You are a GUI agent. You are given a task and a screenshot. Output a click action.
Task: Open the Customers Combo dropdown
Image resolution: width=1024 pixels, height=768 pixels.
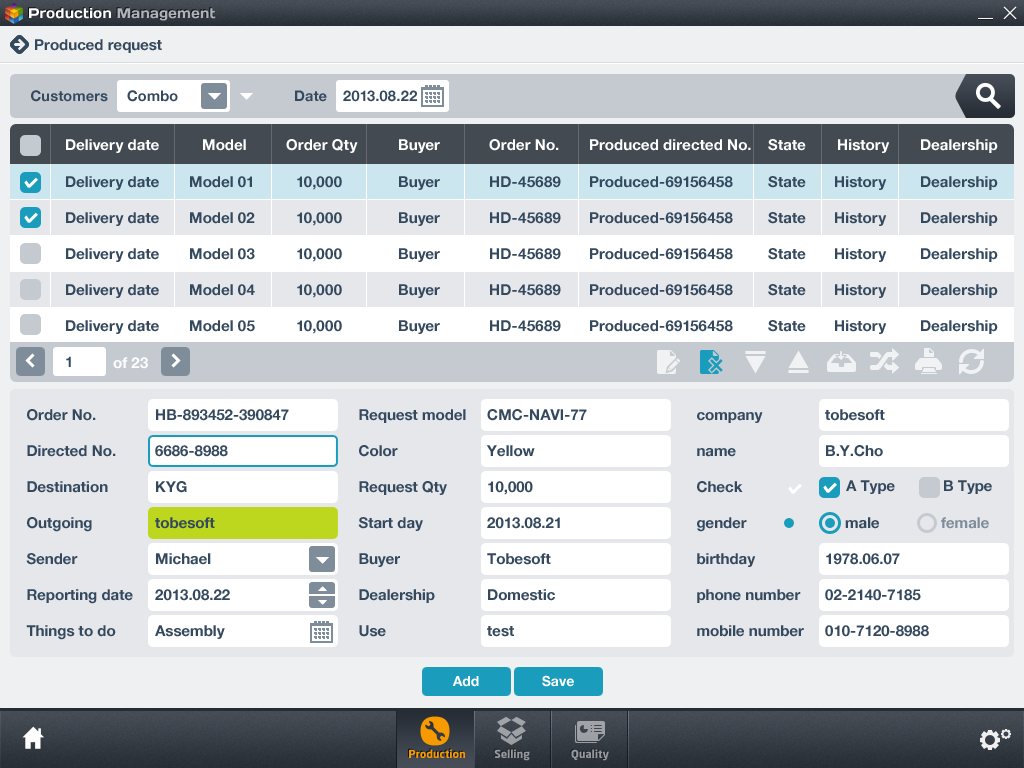(x=213, y=96)
